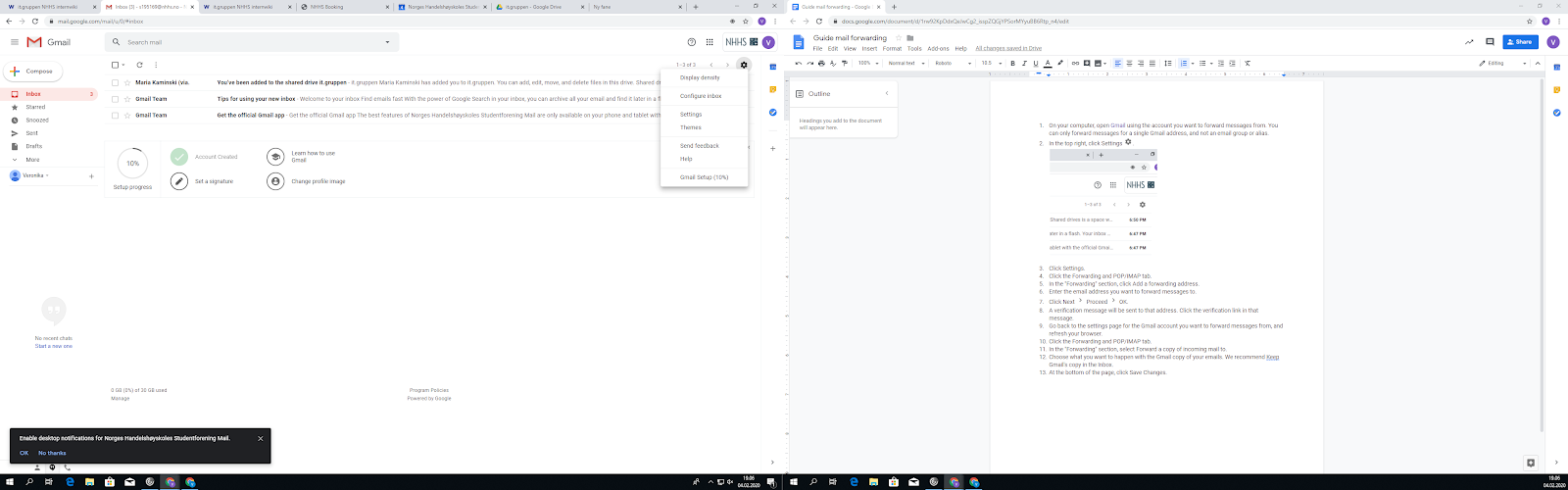
Task: Open the Format menu in Docs
Action: 892,48
